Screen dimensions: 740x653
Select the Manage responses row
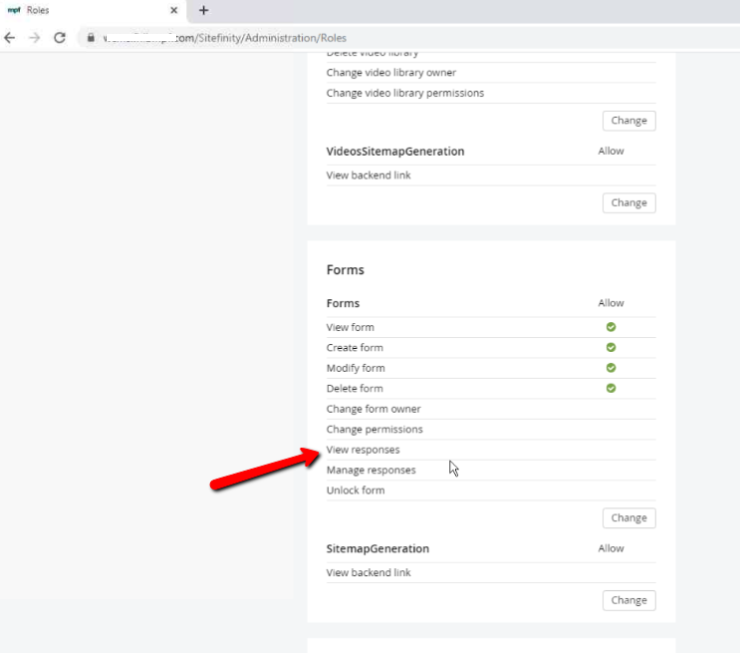tap(491, 470)
